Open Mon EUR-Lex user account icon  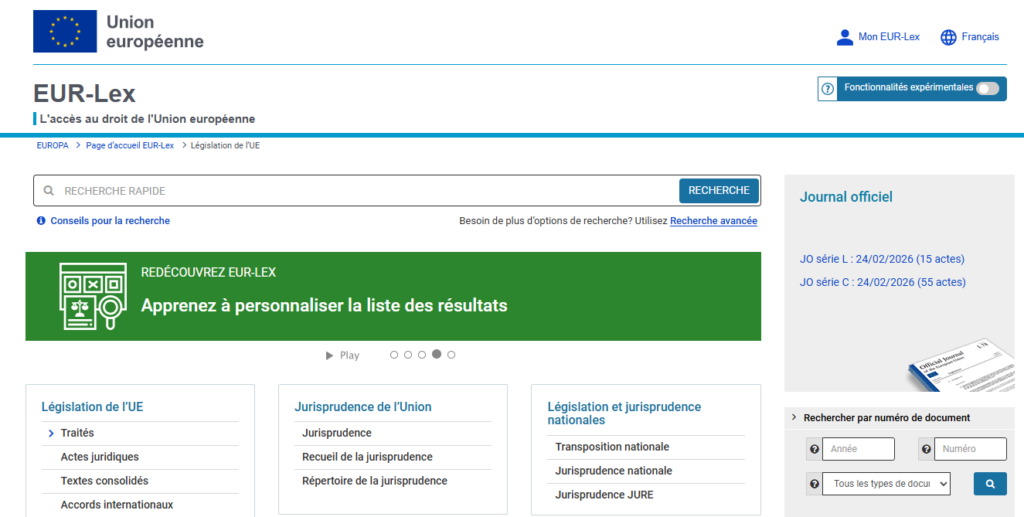[845, 37]
